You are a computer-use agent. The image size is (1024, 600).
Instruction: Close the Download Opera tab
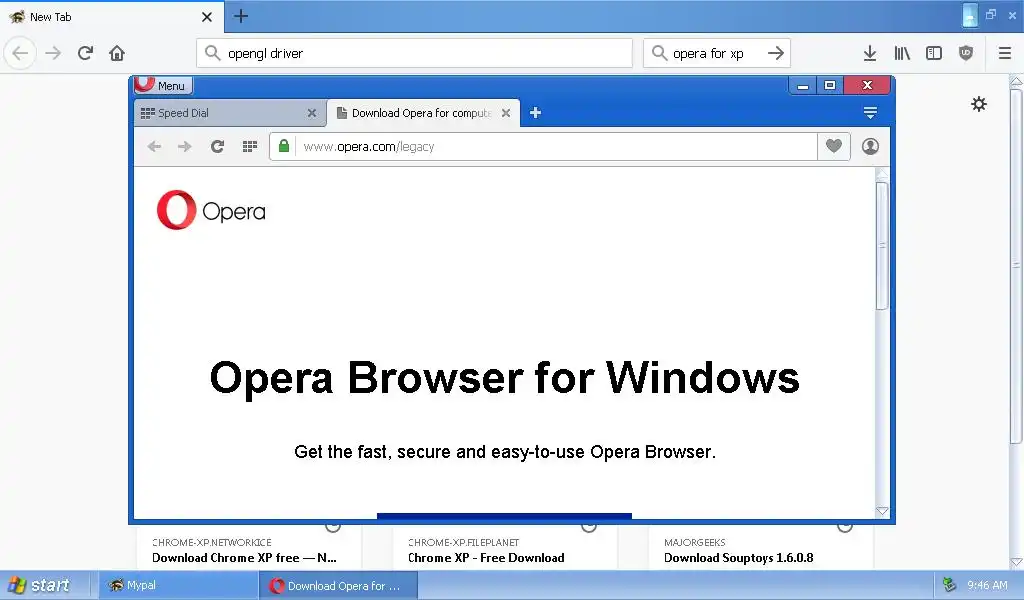505,113
